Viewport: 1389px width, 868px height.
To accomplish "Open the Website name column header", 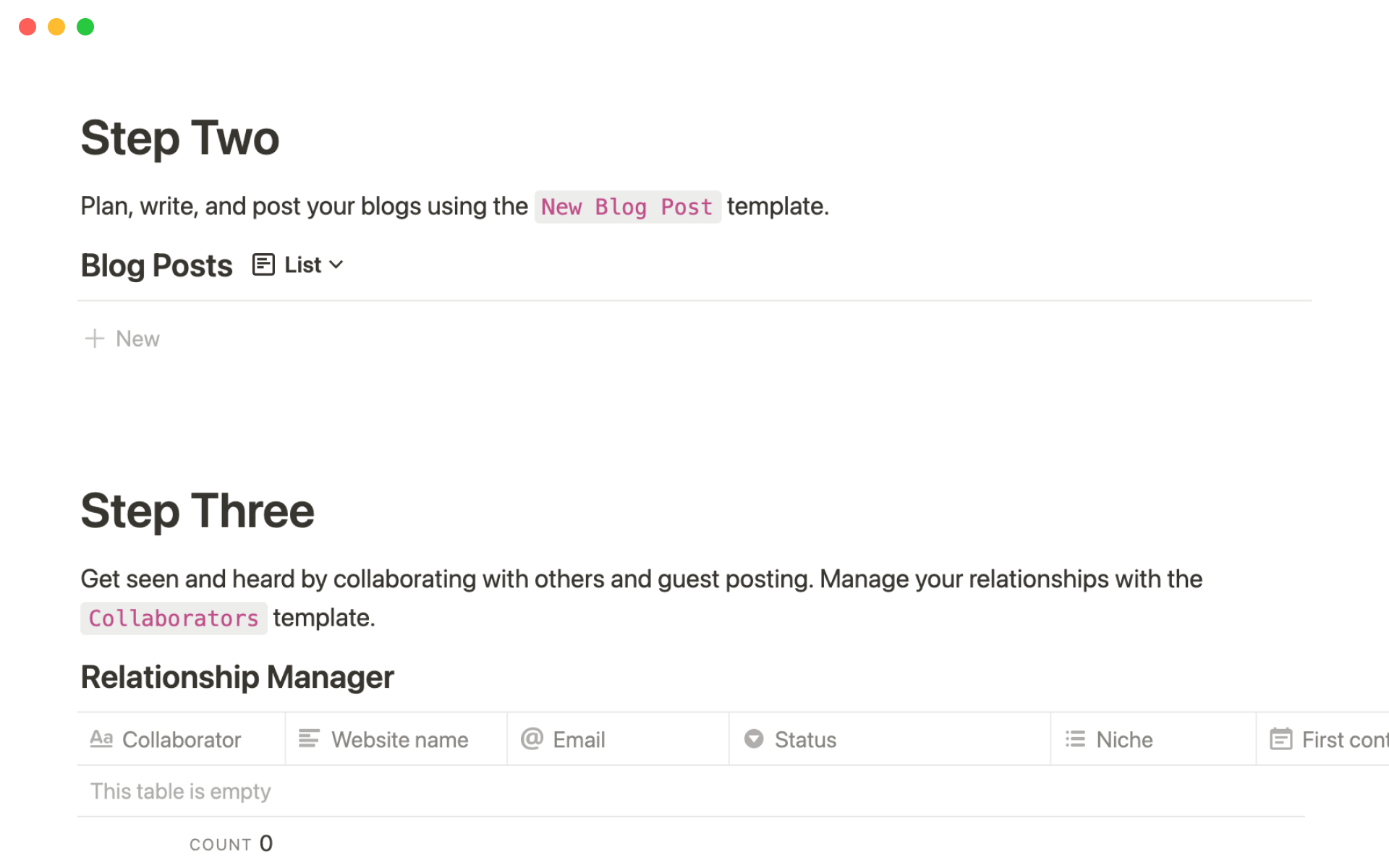I will click(399, 739).
